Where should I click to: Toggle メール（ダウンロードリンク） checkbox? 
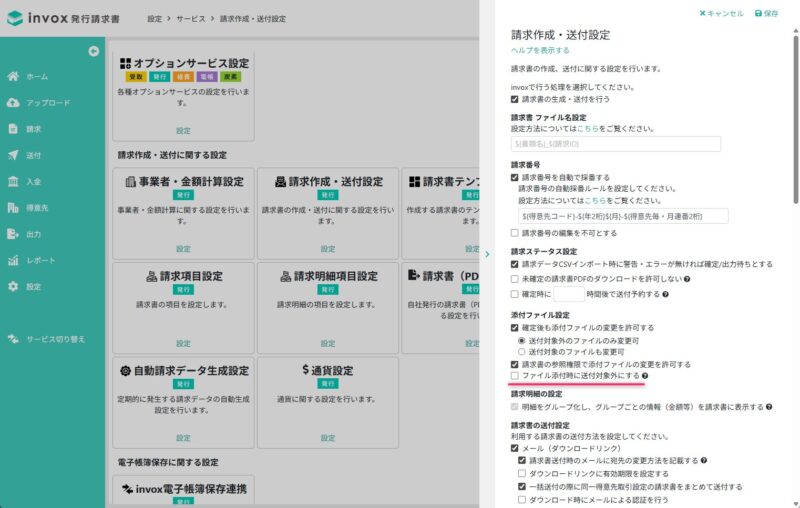click(514, 448)
